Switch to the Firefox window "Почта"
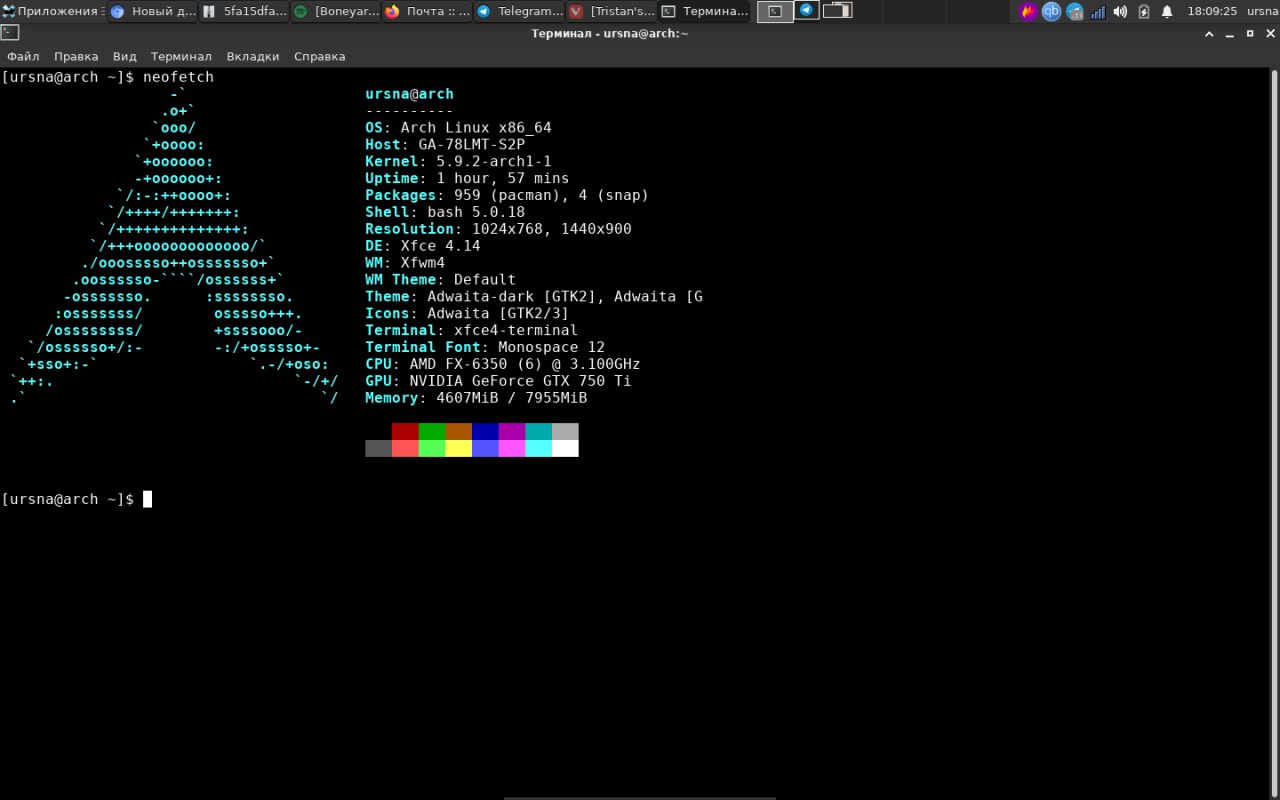Image resolution: width=1280 pixels, height=800 pixels. pos(427,11)
